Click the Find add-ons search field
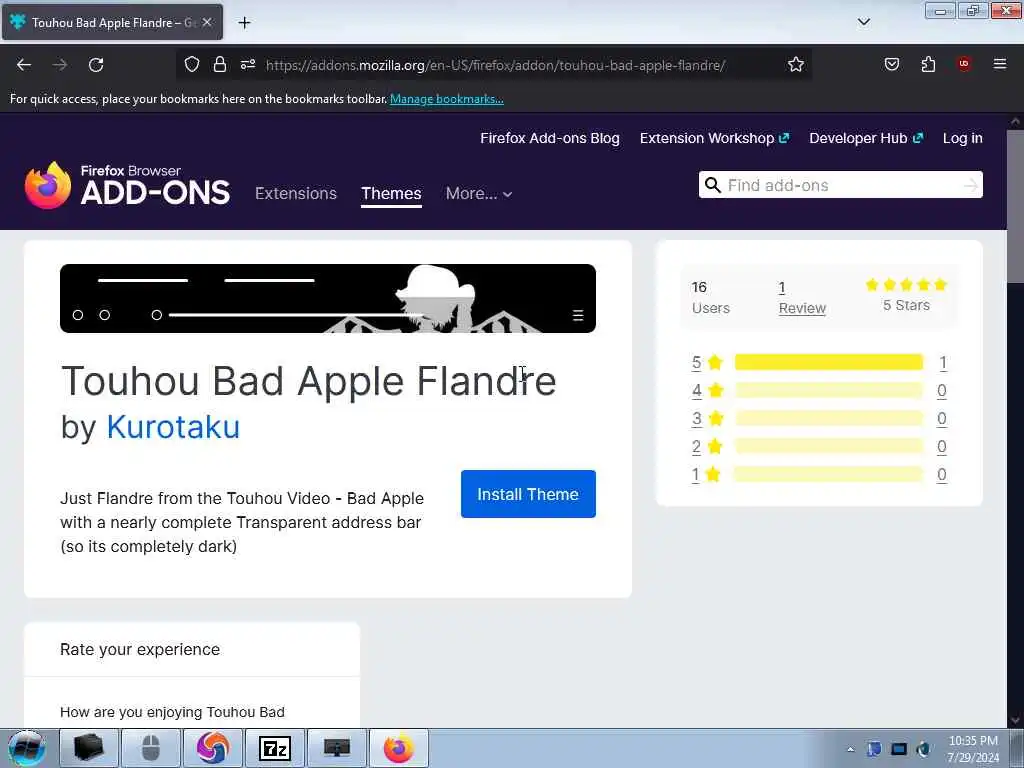Image resolution: width=1024 pixels, height=768 pixels. [x=841, y=185]
